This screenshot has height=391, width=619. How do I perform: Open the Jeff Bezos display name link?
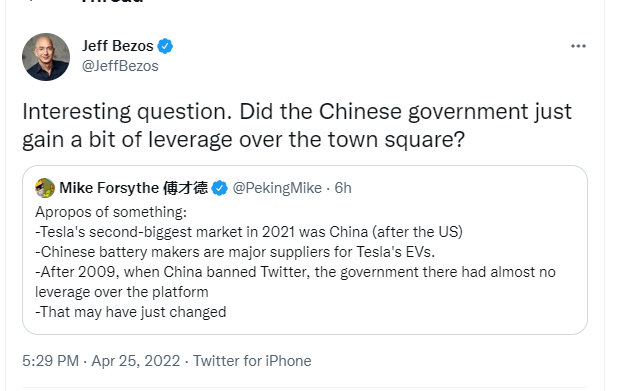click(118, 46)
